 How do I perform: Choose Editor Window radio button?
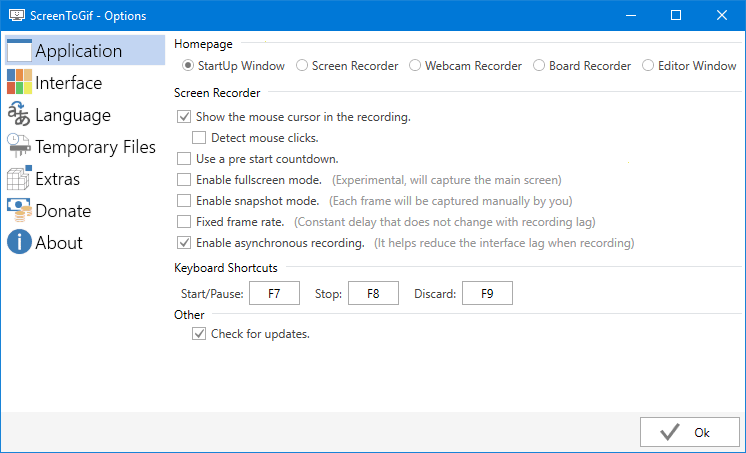click(648, 65)
